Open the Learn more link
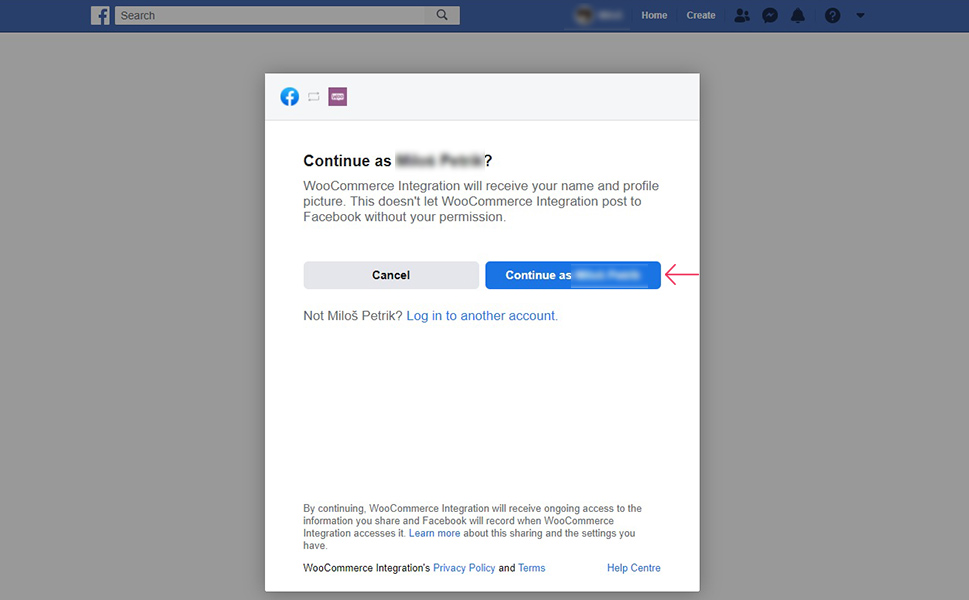 (x=434, y=533)
